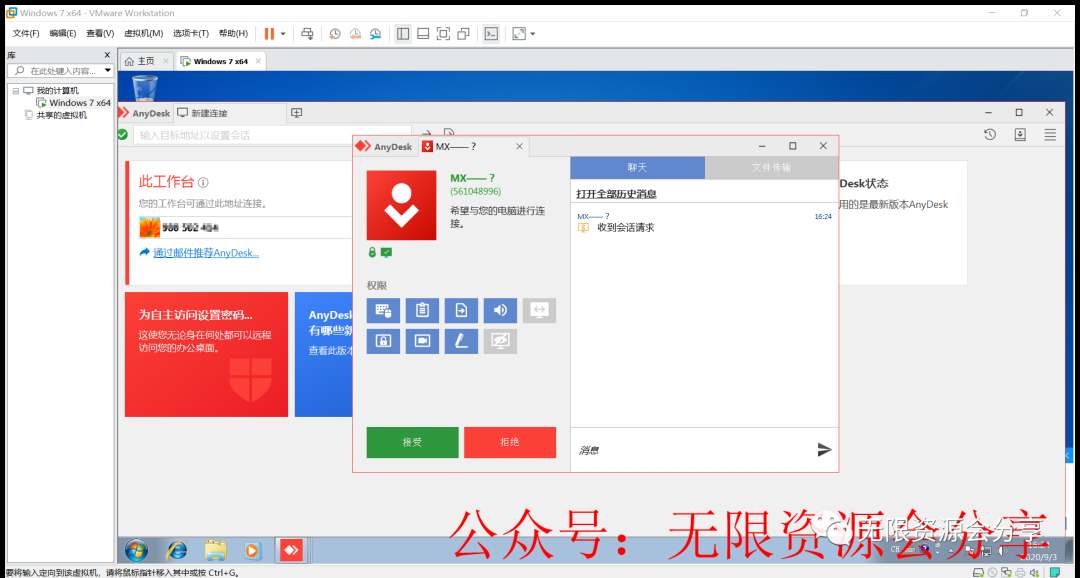Open the blue AnyDesk what's-new tile
Screen dimensions: 1080x578
pos(324,354)
